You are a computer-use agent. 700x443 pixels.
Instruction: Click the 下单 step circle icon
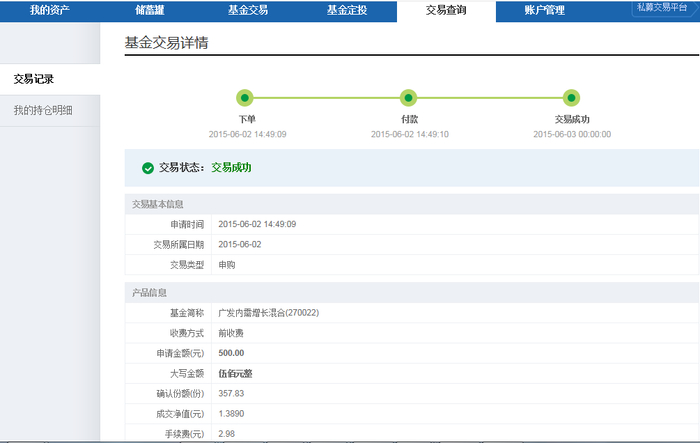245,98
